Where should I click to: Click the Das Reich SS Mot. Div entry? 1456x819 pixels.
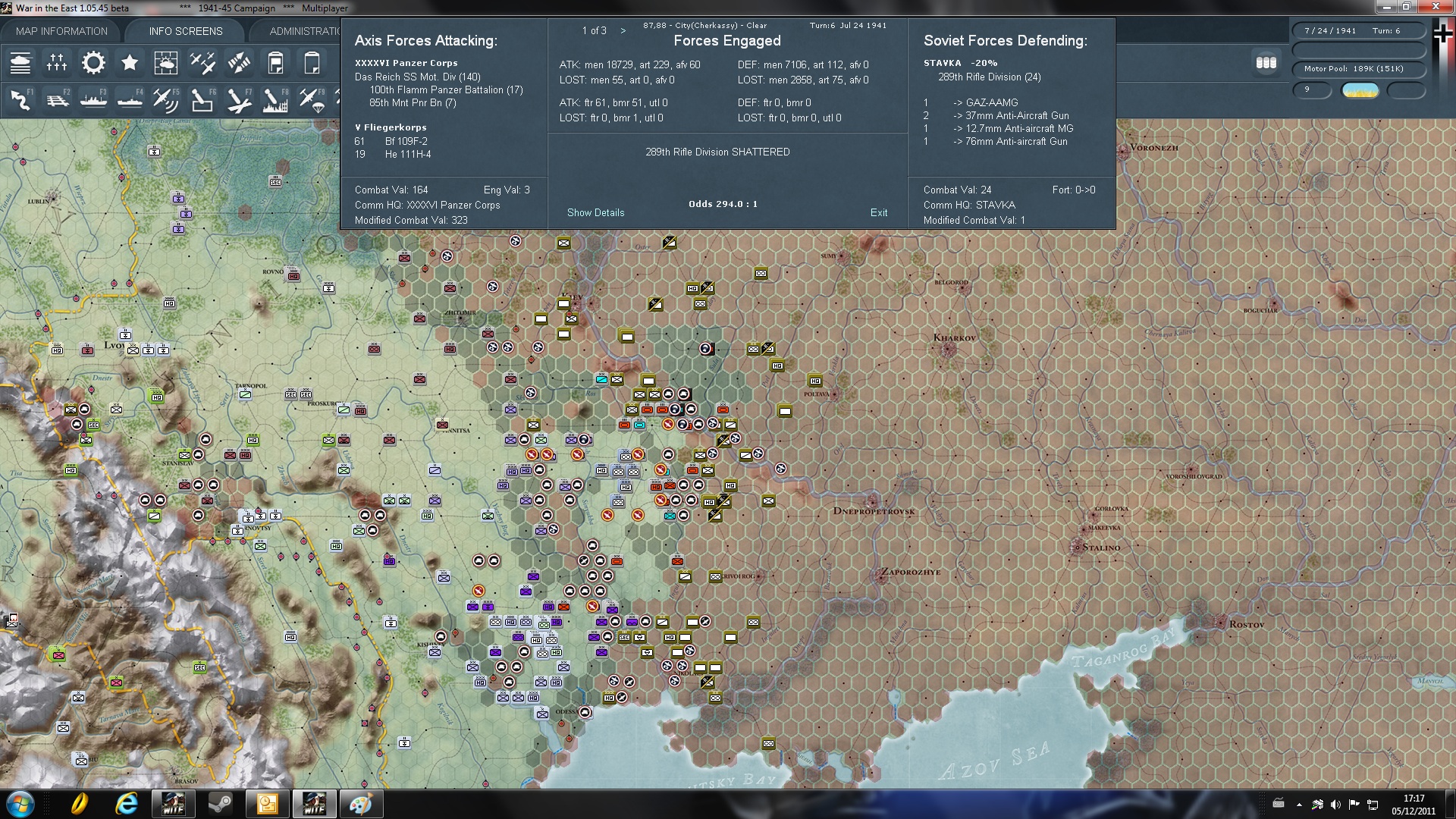coord(417,77)
